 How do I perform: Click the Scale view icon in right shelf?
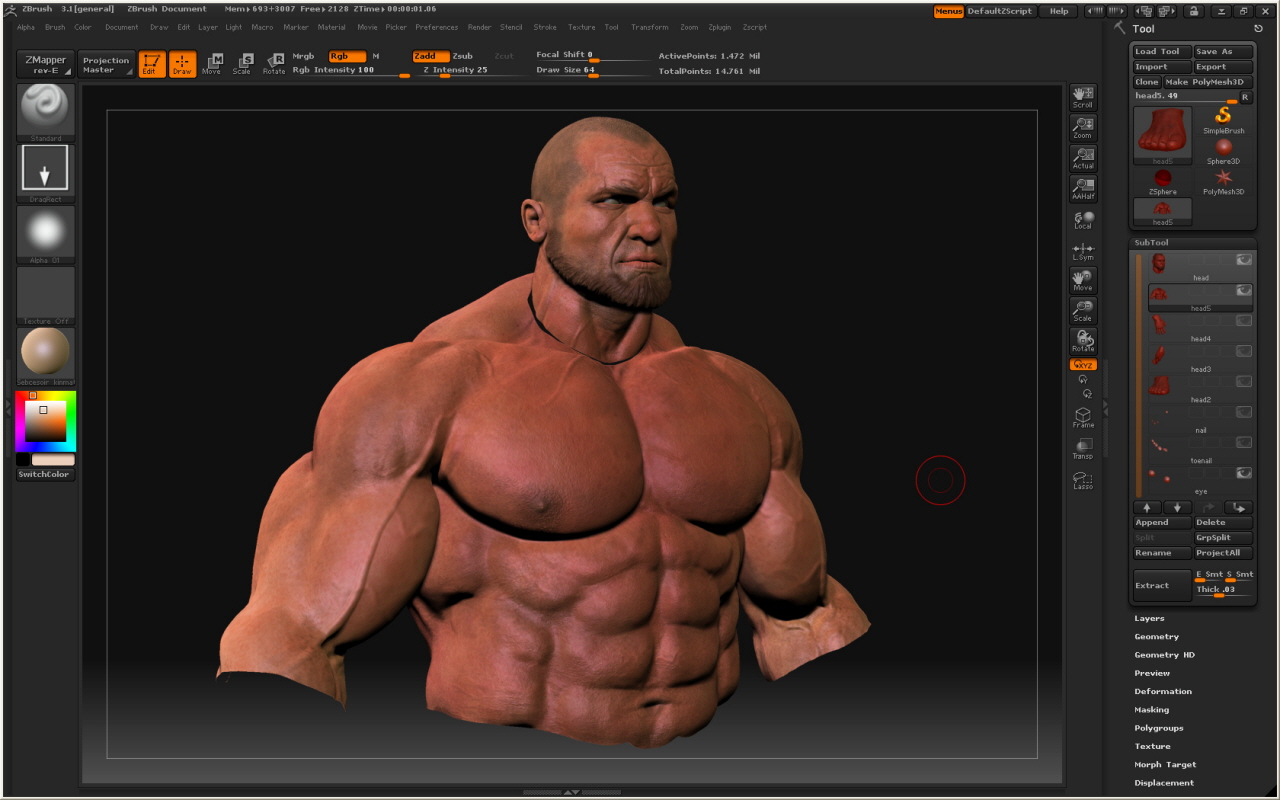pyautogui.click(x=1083, y=311)
